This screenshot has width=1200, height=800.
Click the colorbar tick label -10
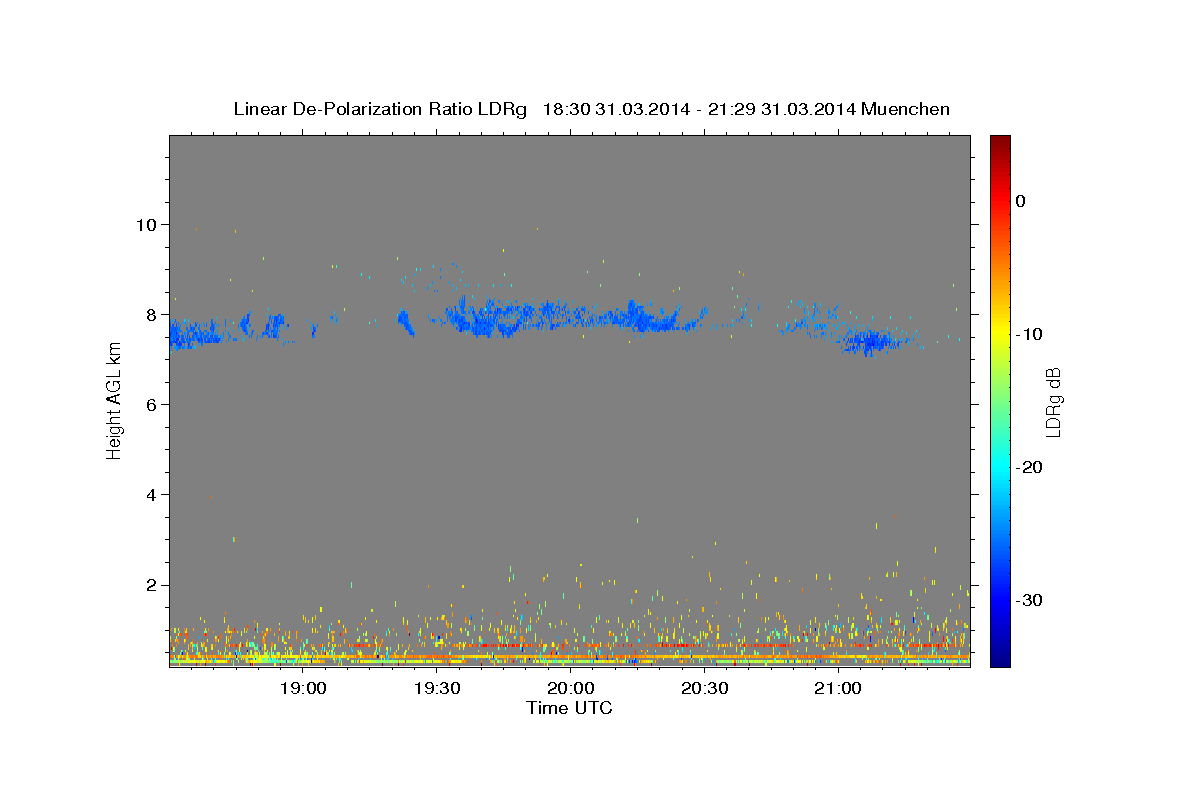point(1030,334)
